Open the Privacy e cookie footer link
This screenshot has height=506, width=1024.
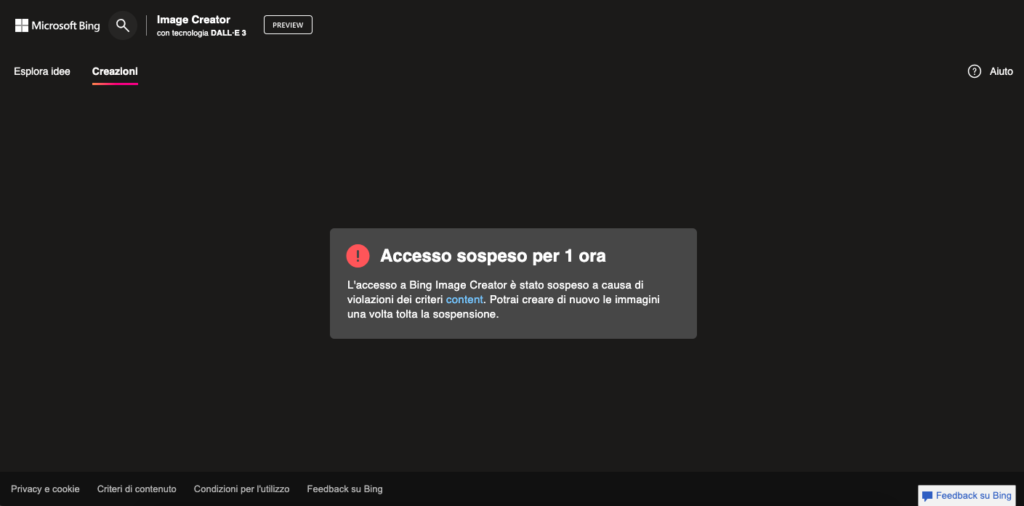click(45, 489)
